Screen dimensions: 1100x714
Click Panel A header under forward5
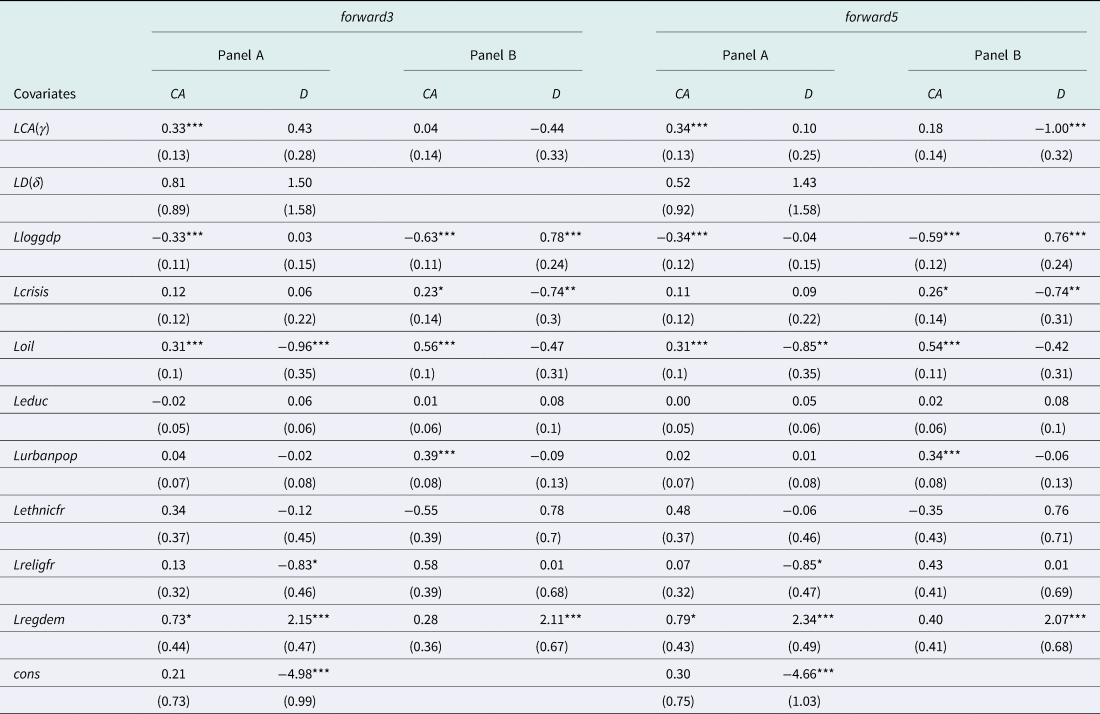[x=745, y=56]
